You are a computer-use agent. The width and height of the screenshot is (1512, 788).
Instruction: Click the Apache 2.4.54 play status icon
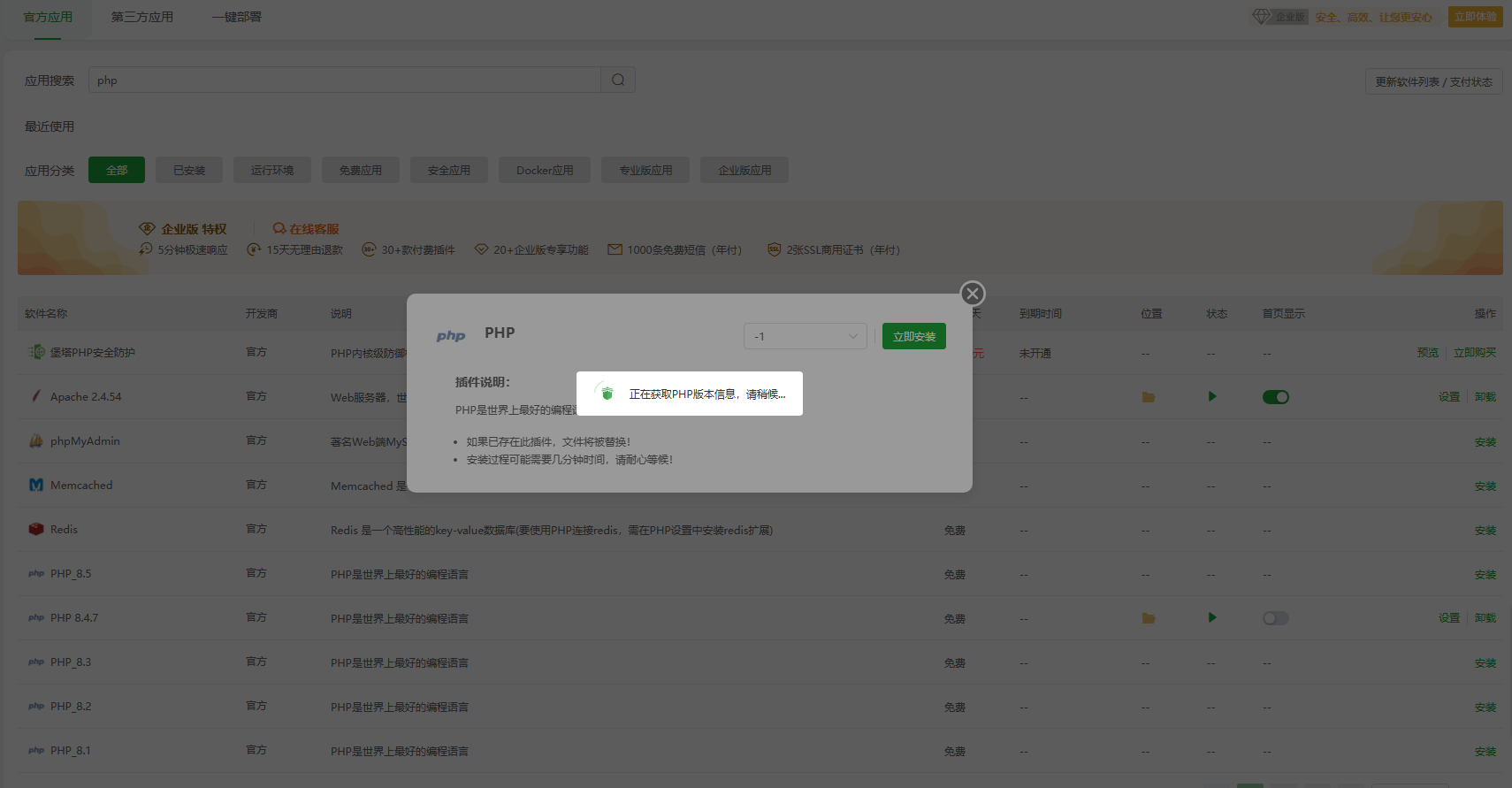[1212, 396]
